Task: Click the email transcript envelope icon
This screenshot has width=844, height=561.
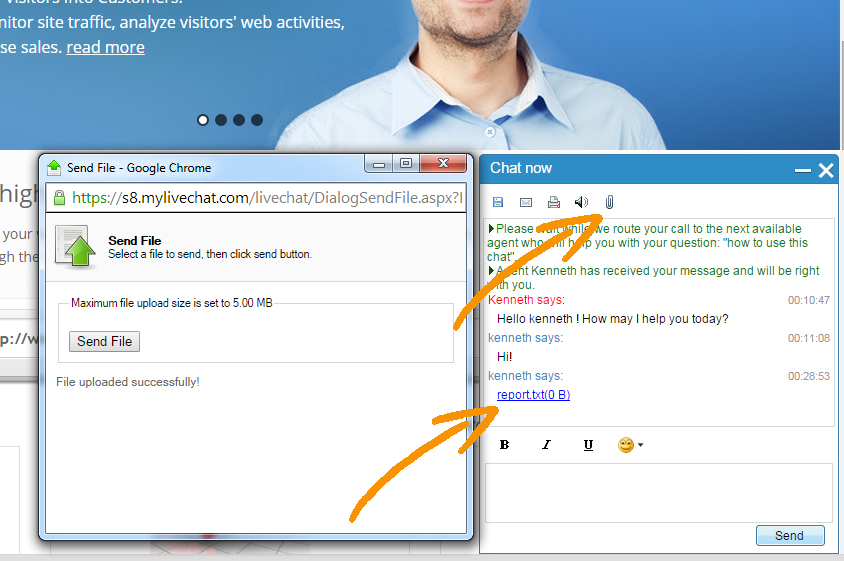Action: 526,203
